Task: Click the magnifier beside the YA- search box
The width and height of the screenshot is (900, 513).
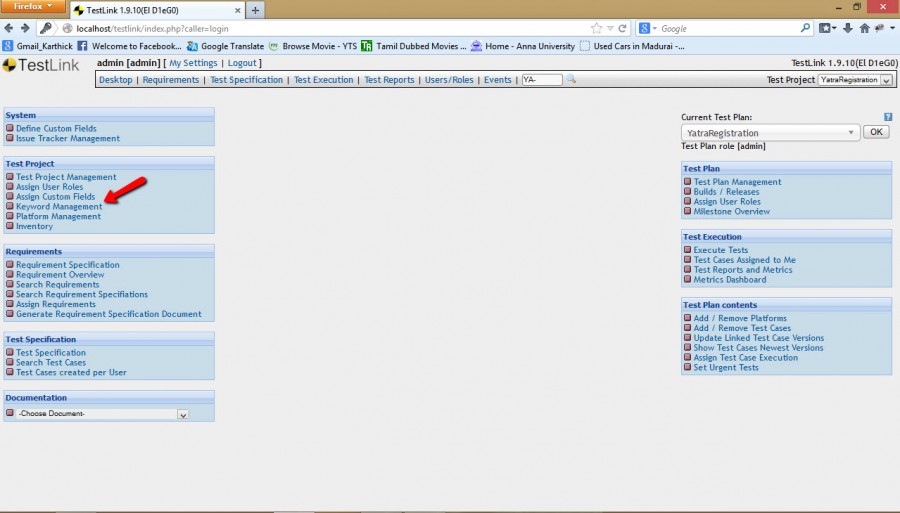Action: (x=571, y=79)
